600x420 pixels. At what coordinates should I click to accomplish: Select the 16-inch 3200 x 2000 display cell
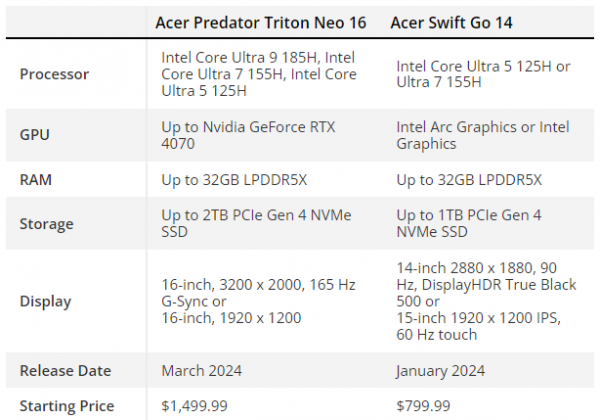coord(258,301)
